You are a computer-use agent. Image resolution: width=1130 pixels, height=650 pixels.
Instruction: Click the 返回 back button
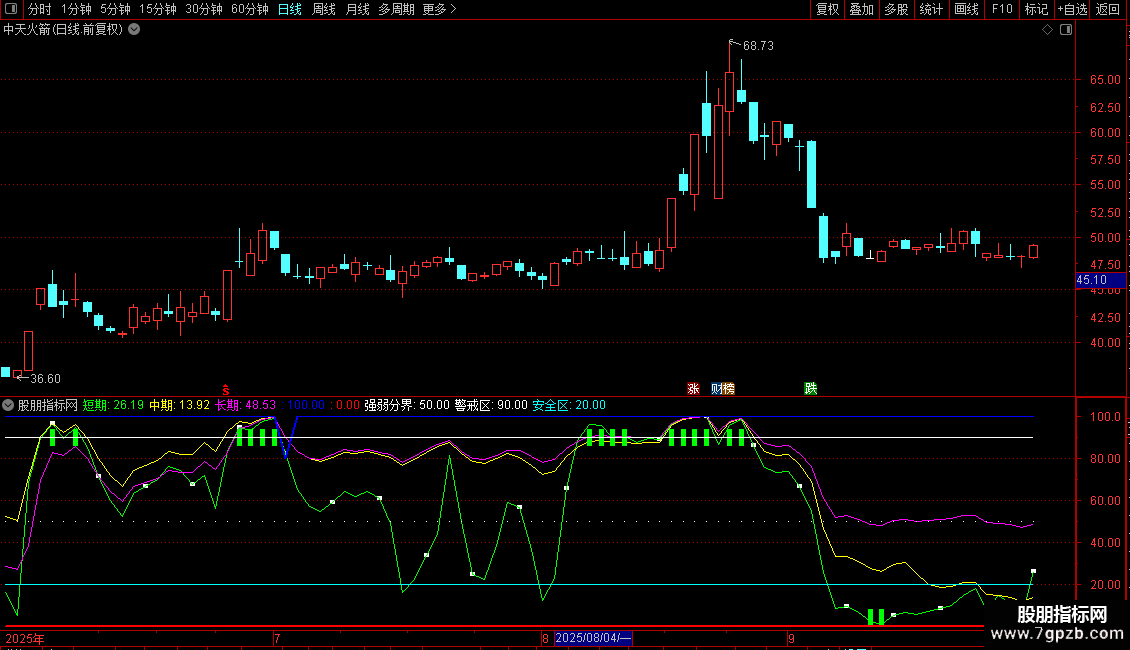(x=1108, y=10)
